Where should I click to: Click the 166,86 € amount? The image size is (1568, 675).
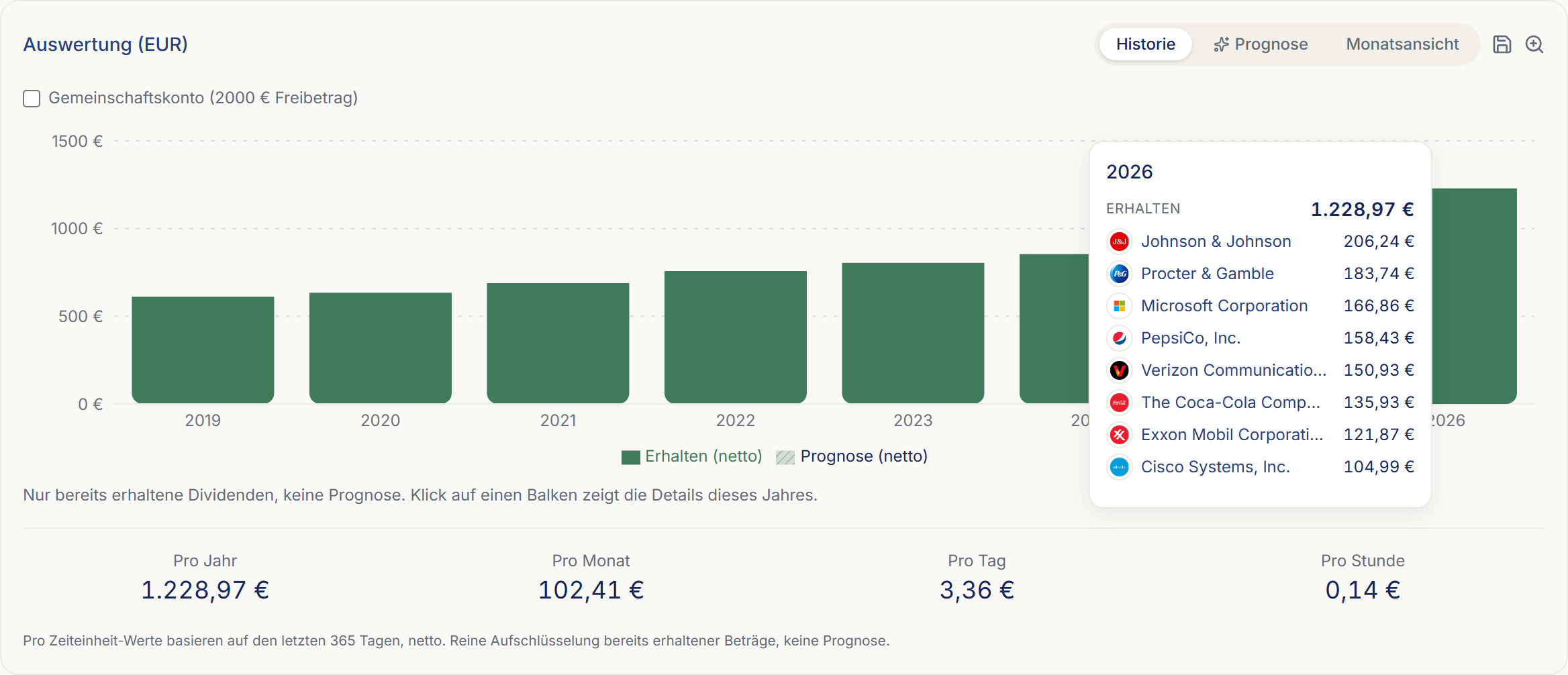point(1379,306)
